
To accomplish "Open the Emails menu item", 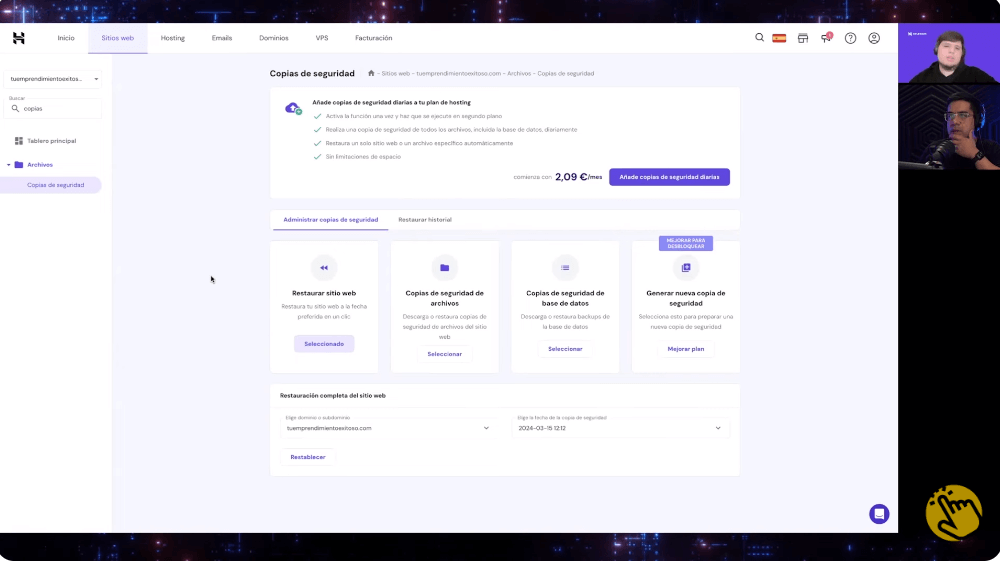I will 222,38.
